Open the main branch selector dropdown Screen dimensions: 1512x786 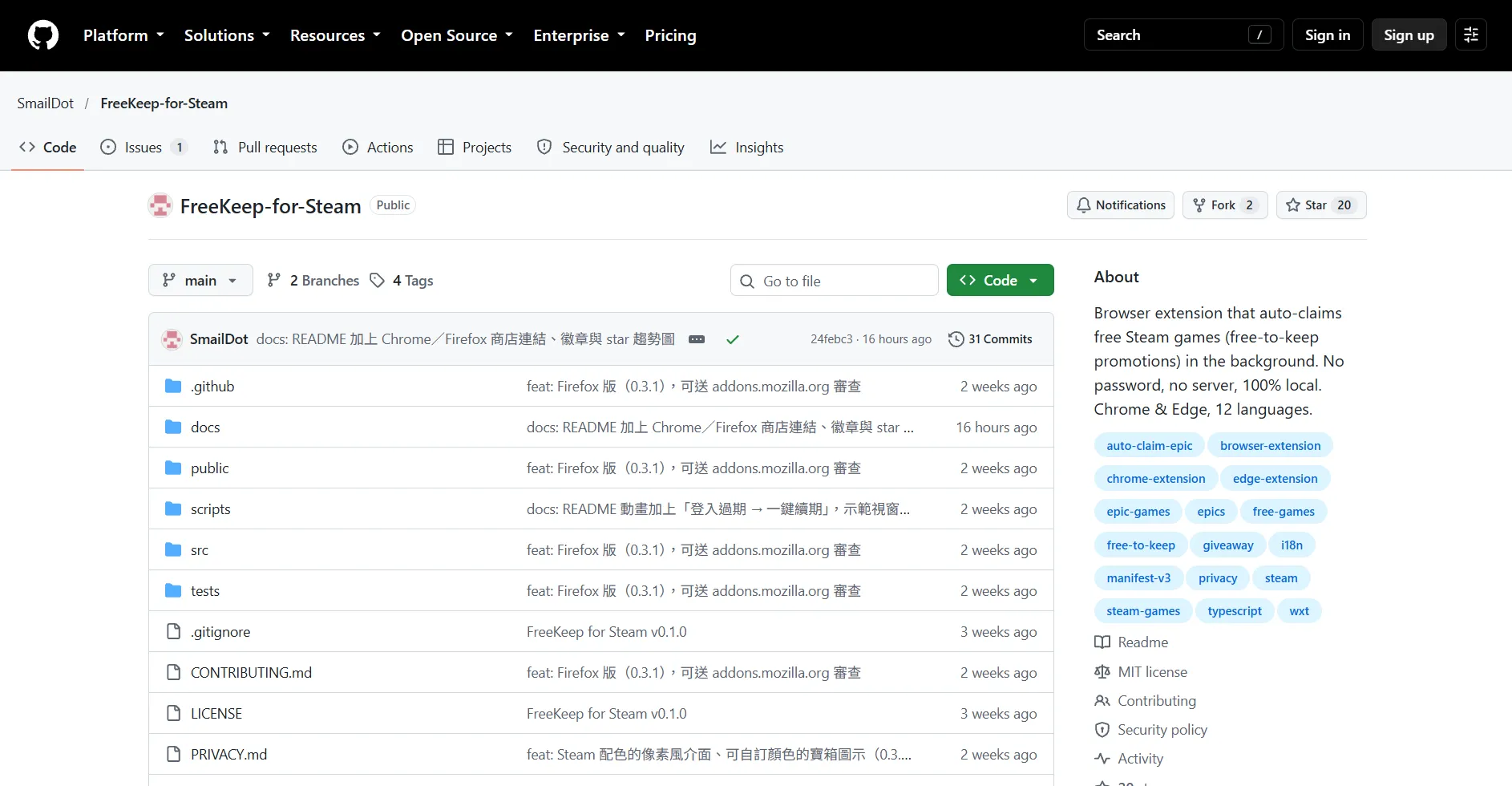[x=200, y=280]
